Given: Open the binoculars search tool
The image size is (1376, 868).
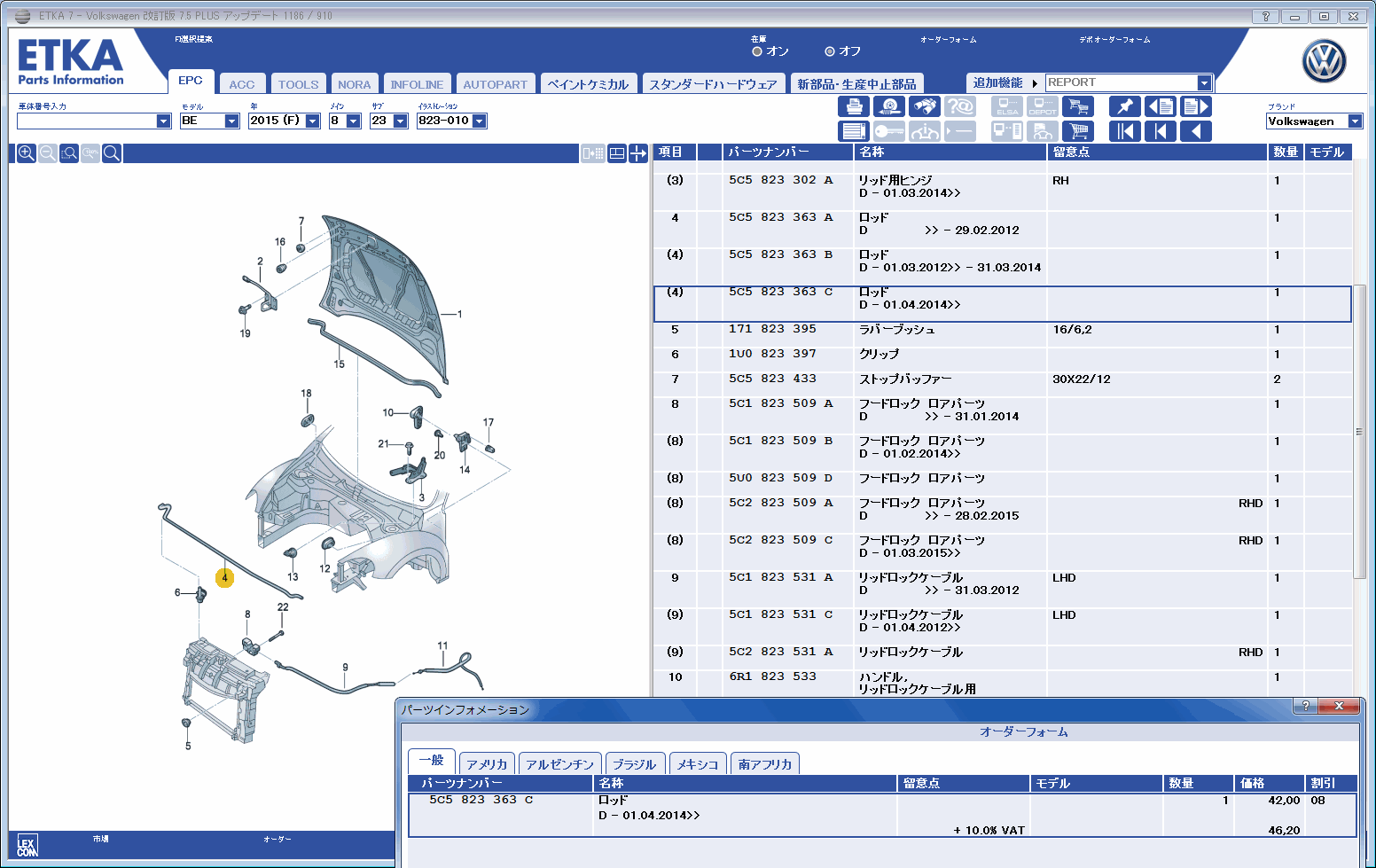Looking at the screenshot, I should point(924,106).
